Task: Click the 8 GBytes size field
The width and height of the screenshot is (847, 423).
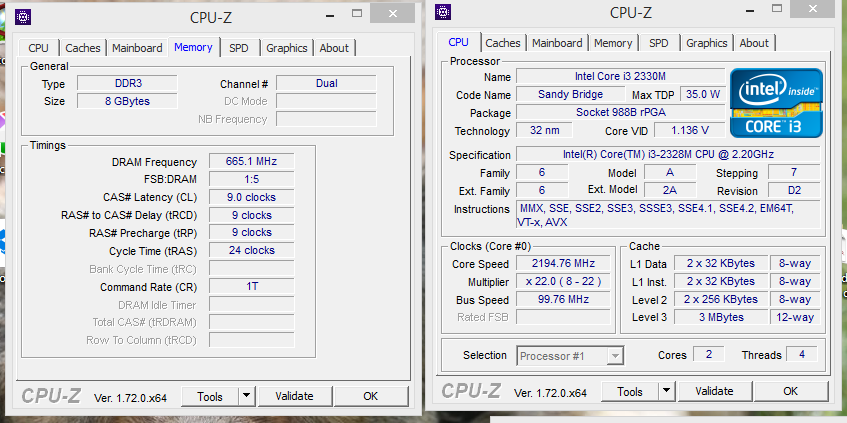Action: pyautogui.click(x=127, y=101)
